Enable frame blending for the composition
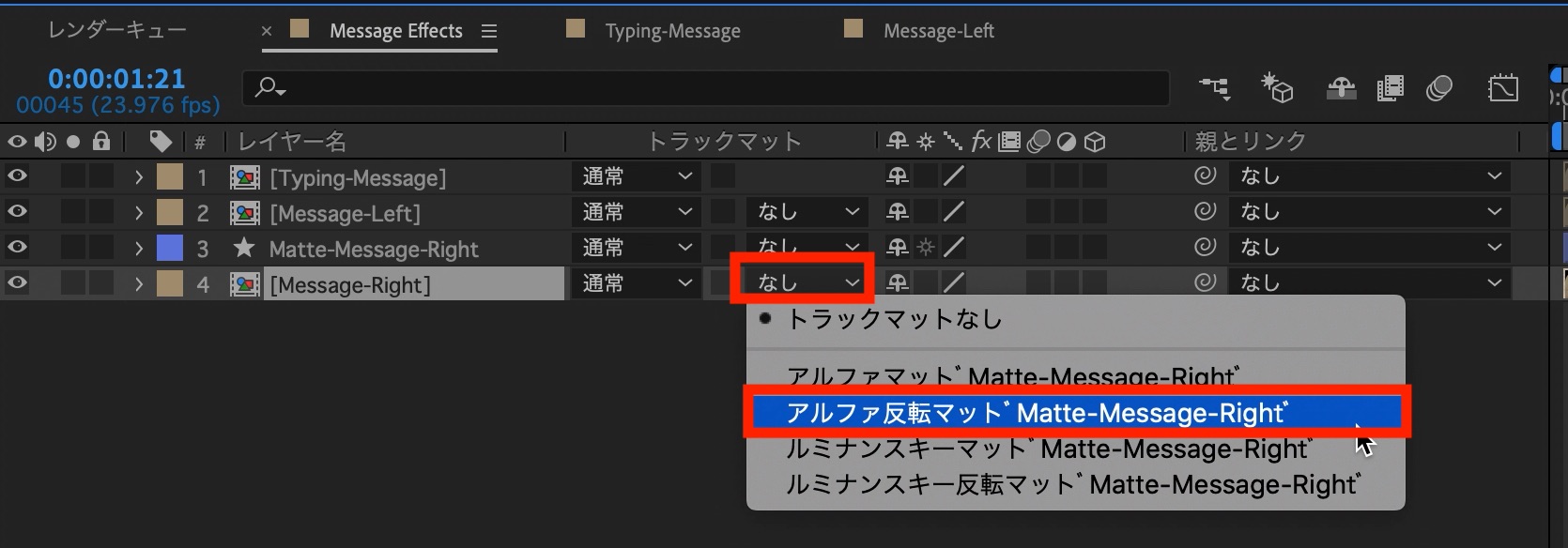 [x=1391, y=88]
